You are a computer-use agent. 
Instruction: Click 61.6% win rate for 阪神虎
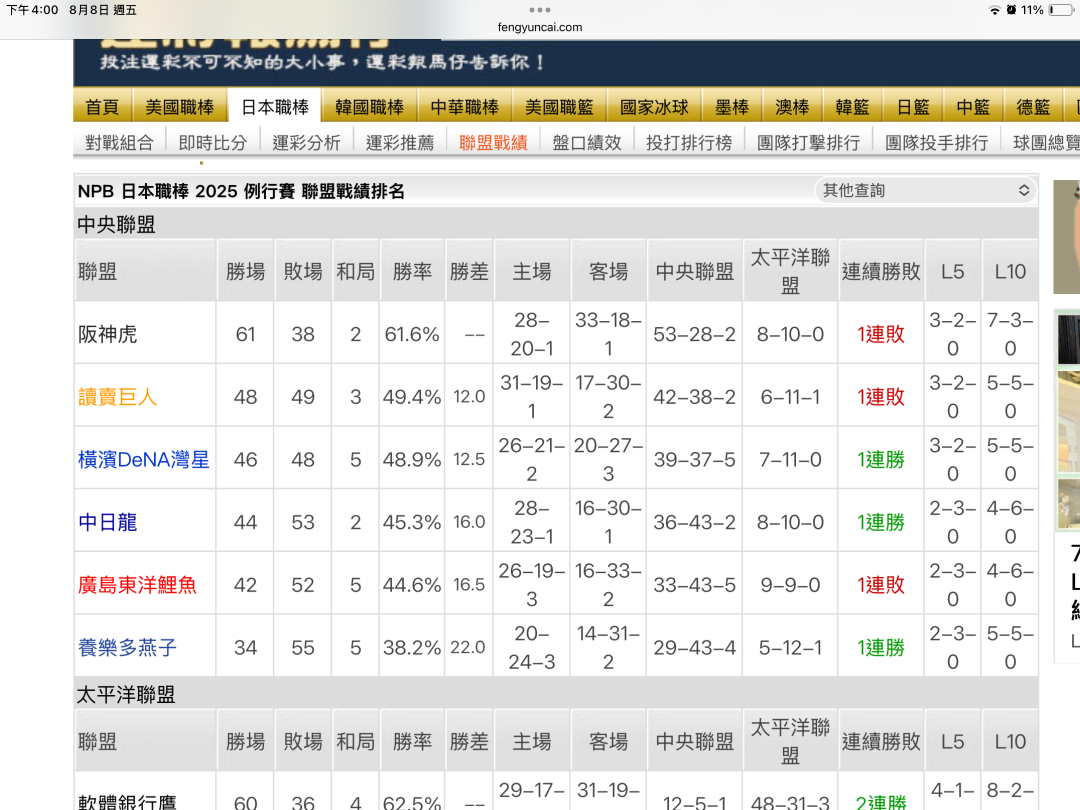(412, 334)
